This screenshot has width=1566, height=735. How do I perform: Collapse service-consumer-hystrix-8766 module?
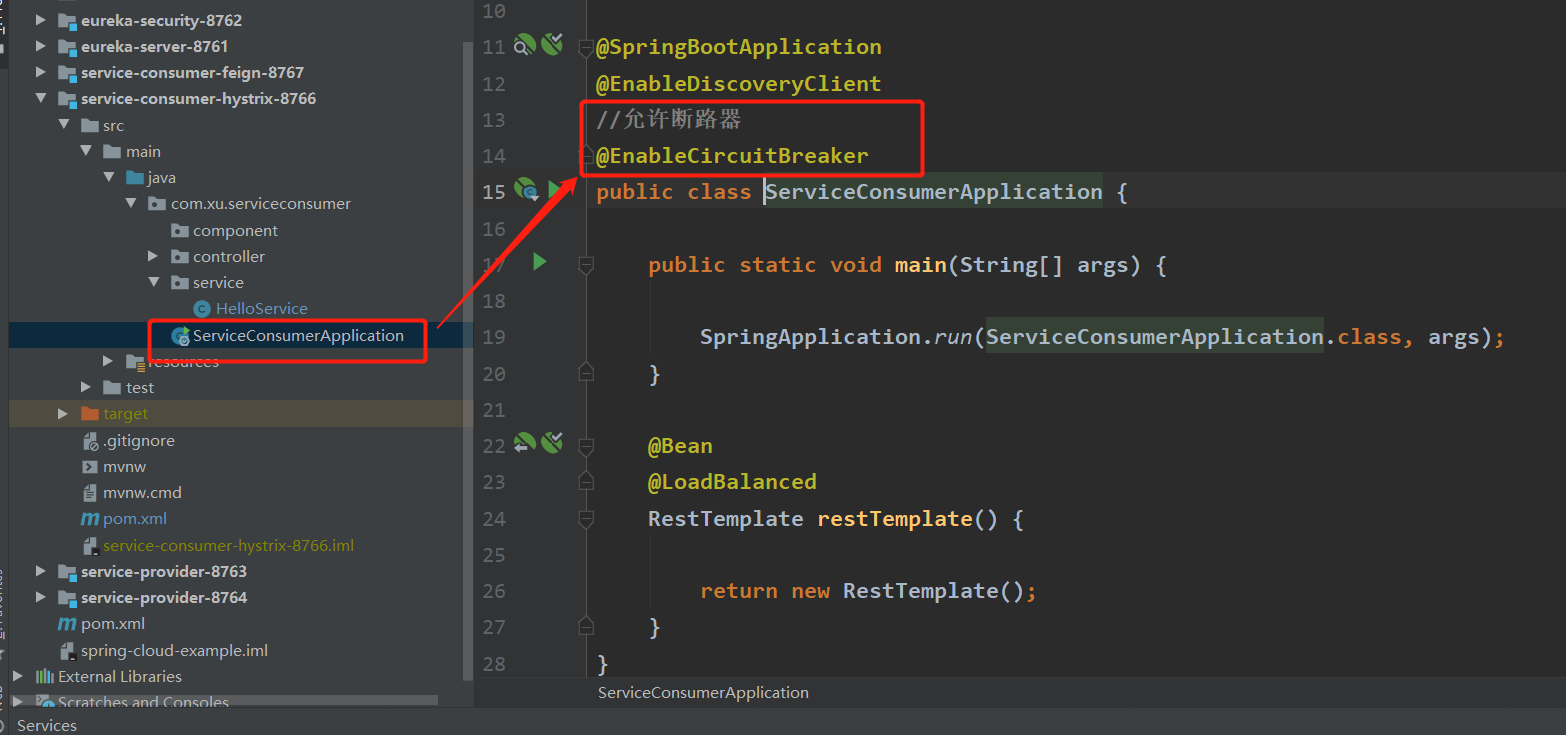(40, 98)
